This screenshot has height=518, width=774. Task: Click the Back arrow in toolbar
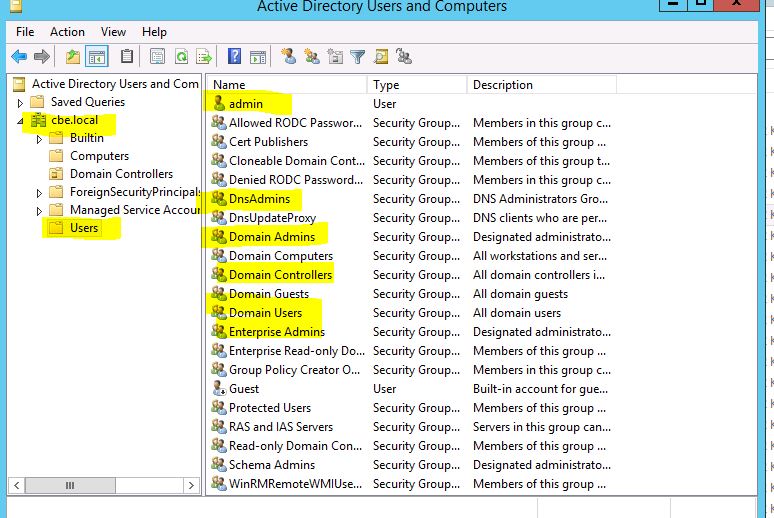pos(19,57)
